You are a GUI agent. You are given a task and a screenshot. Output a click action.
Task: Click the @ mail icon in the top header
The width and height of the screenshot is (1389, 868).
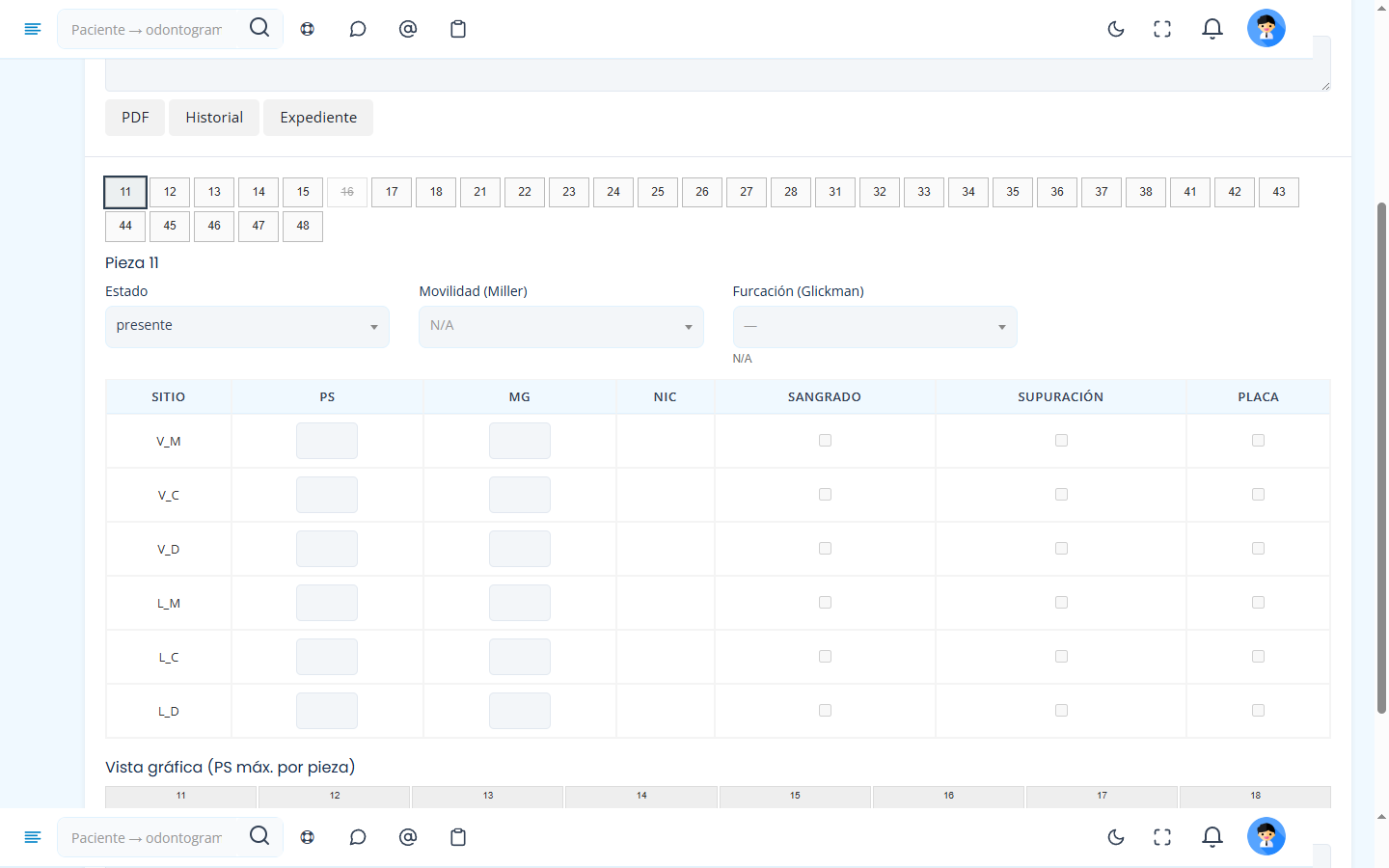tap(408, 29)
